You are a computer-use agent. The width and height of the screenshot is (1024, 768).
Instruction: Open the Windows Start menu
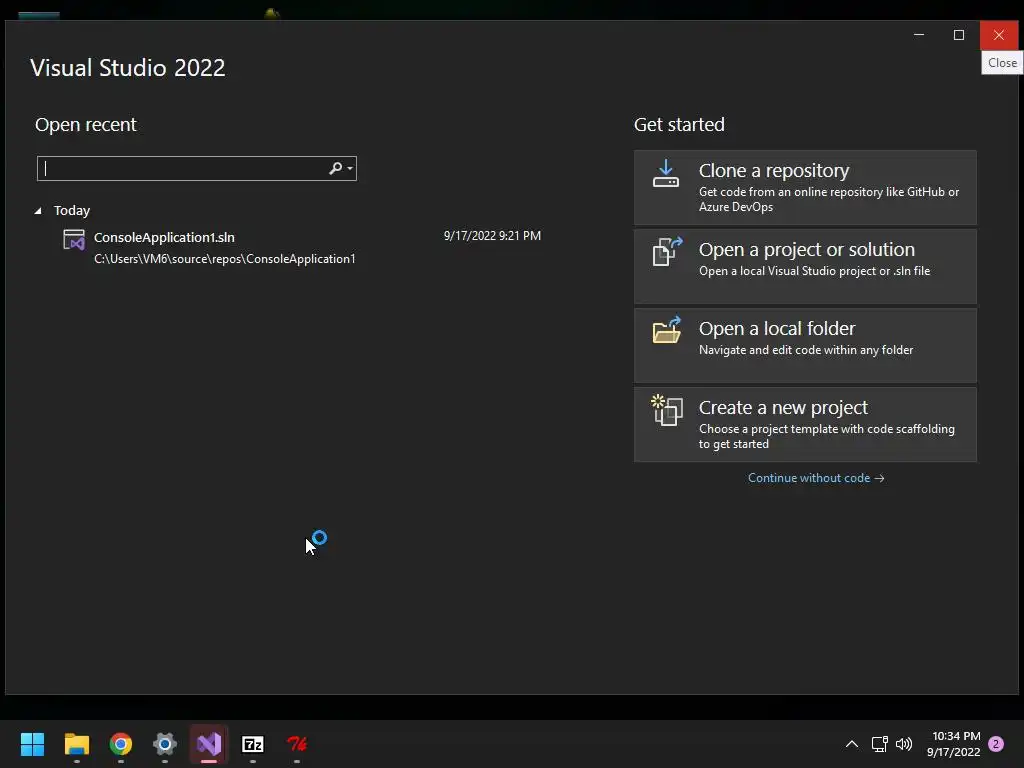click(x=33, y=744)
